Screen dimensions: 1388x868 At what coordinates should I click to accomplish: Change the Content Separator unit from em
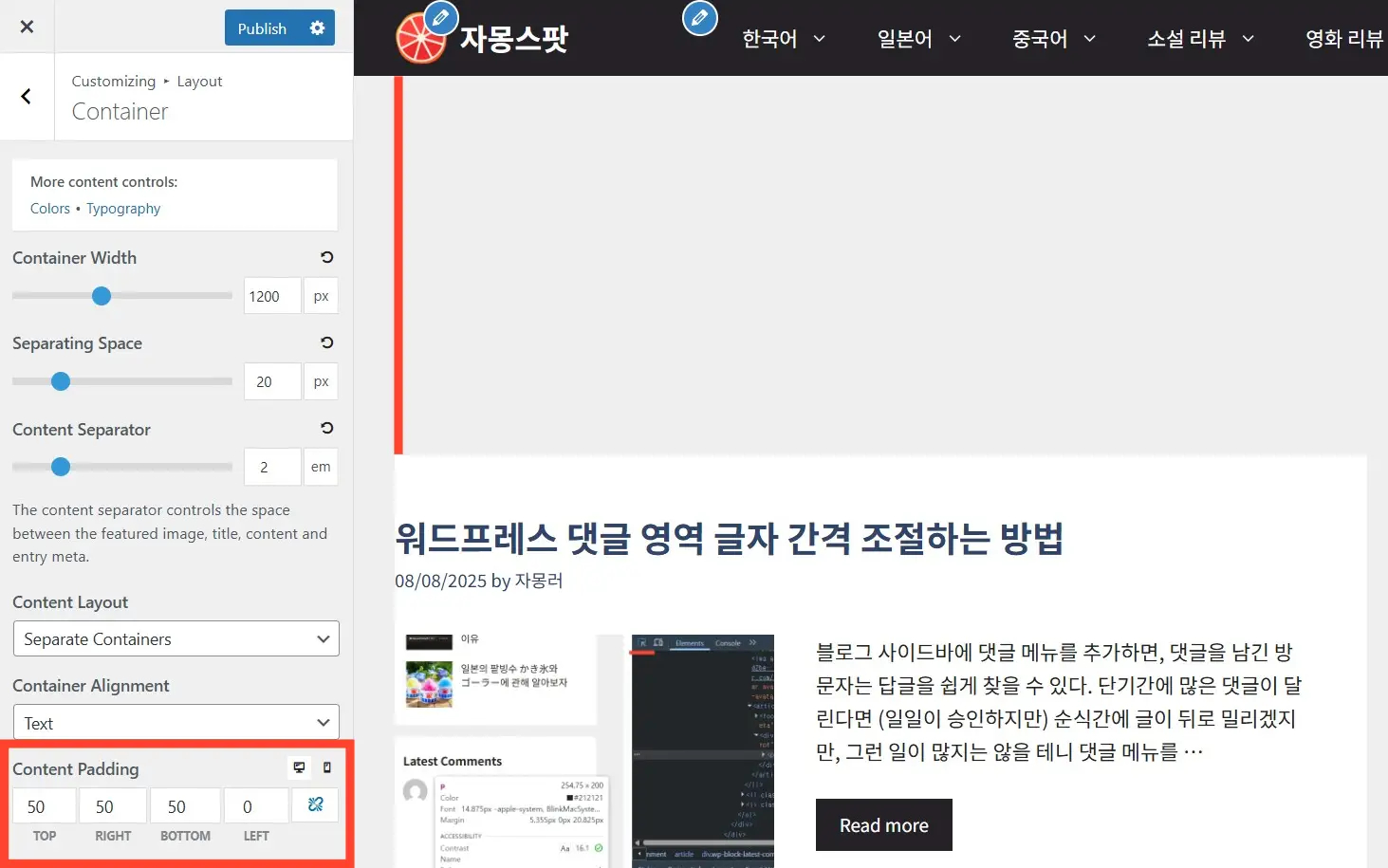[321, 467]
